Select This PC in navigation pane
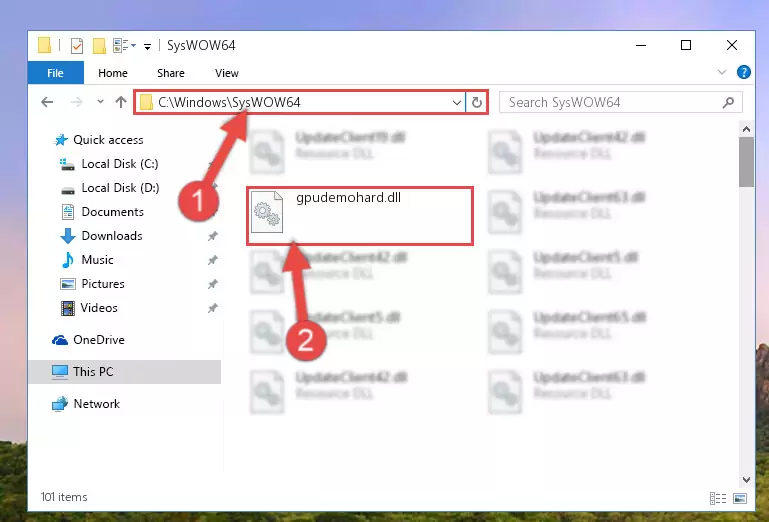The height and width of the screenshot is (522, 769). click(125, 372)
